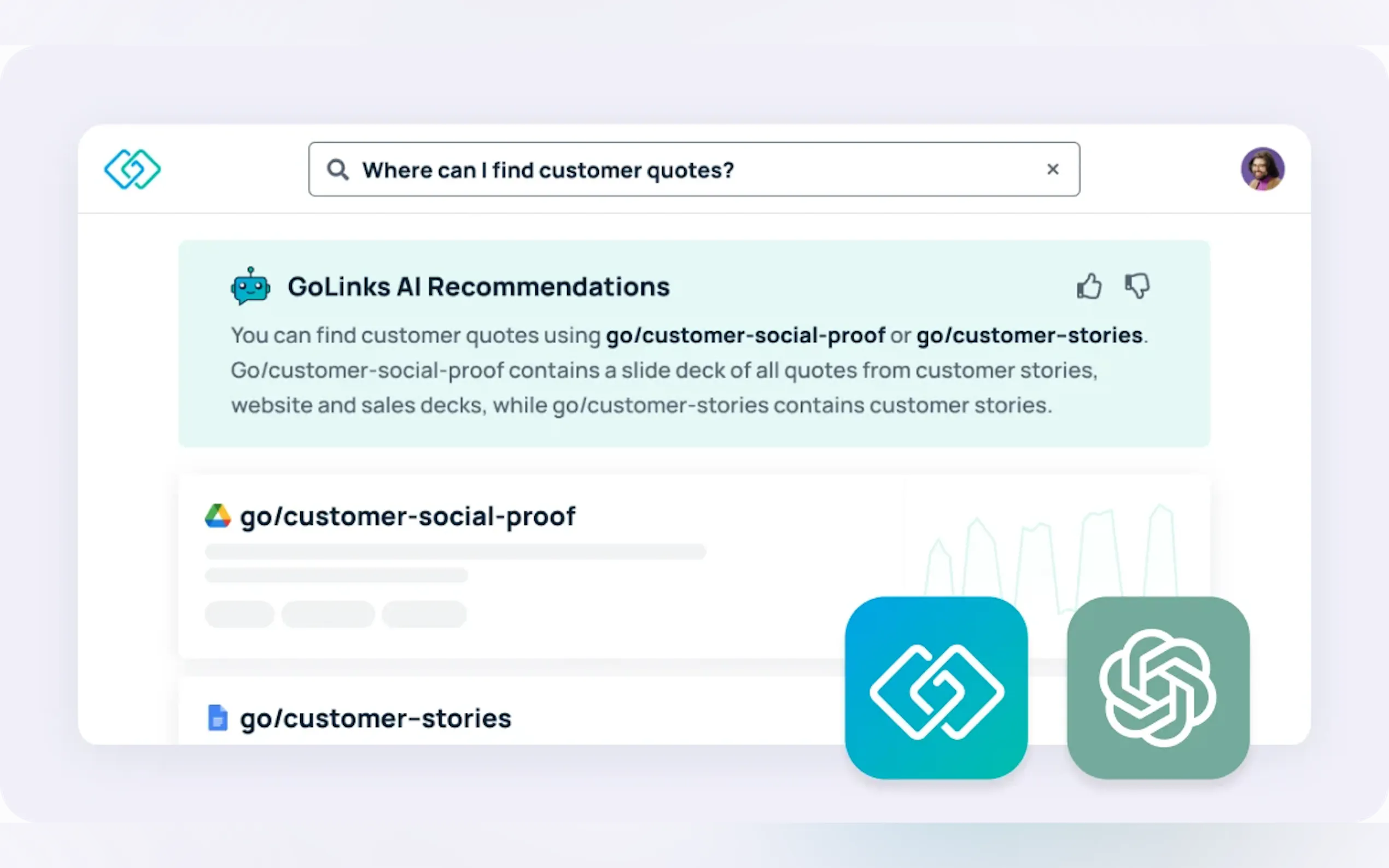The height and width of the screenshot is (868, 1389).
Task: Click the Google Docs icon on second result
Action: 217,718
